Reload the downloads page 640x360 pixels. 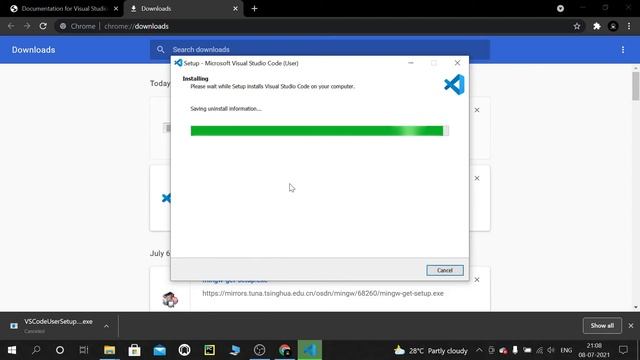[x=43, y=26]
